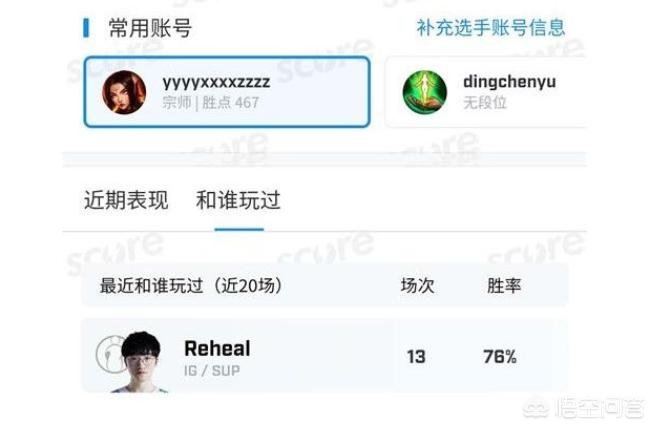This screenshot has width=657, height=431.
Task: Click the 胜率 column header
Action: [x=504, y=286]
